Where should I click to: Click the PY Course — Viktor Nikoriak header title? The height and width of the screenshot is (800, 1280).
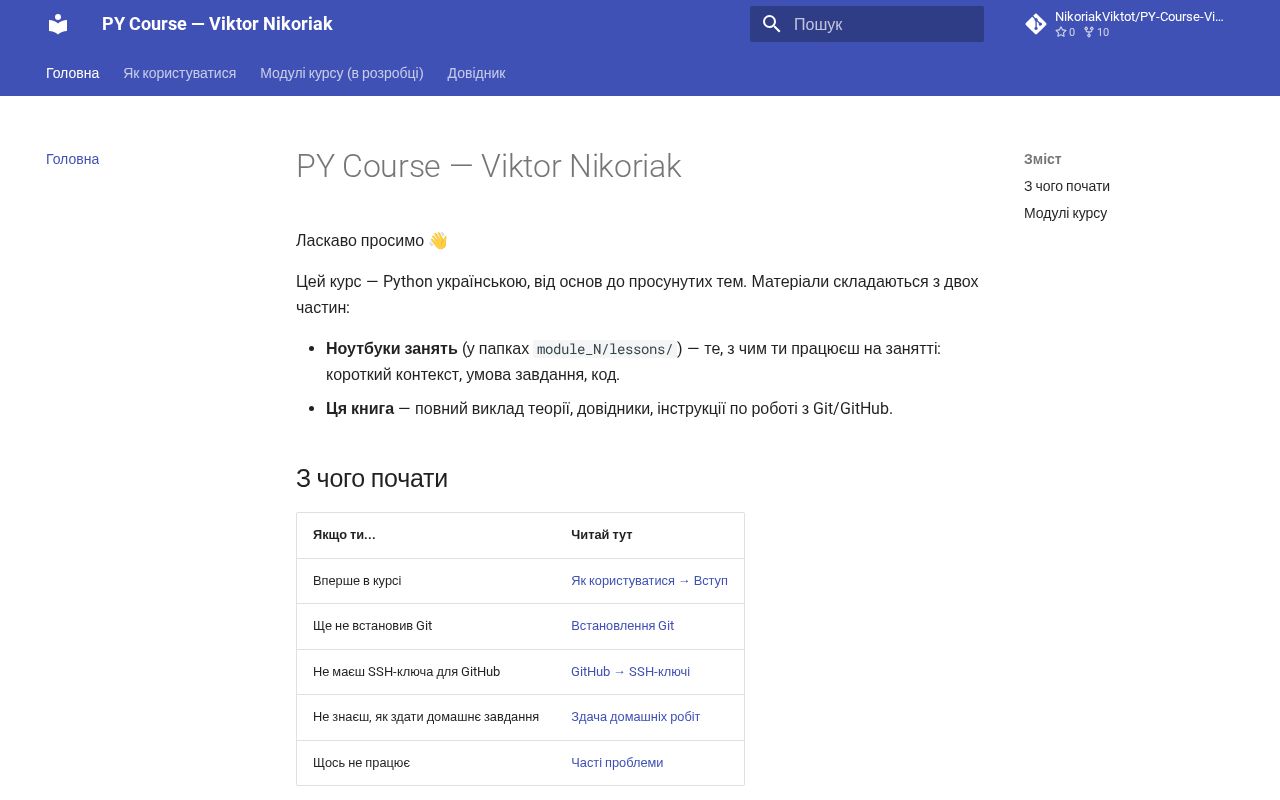tap(217, 24)
